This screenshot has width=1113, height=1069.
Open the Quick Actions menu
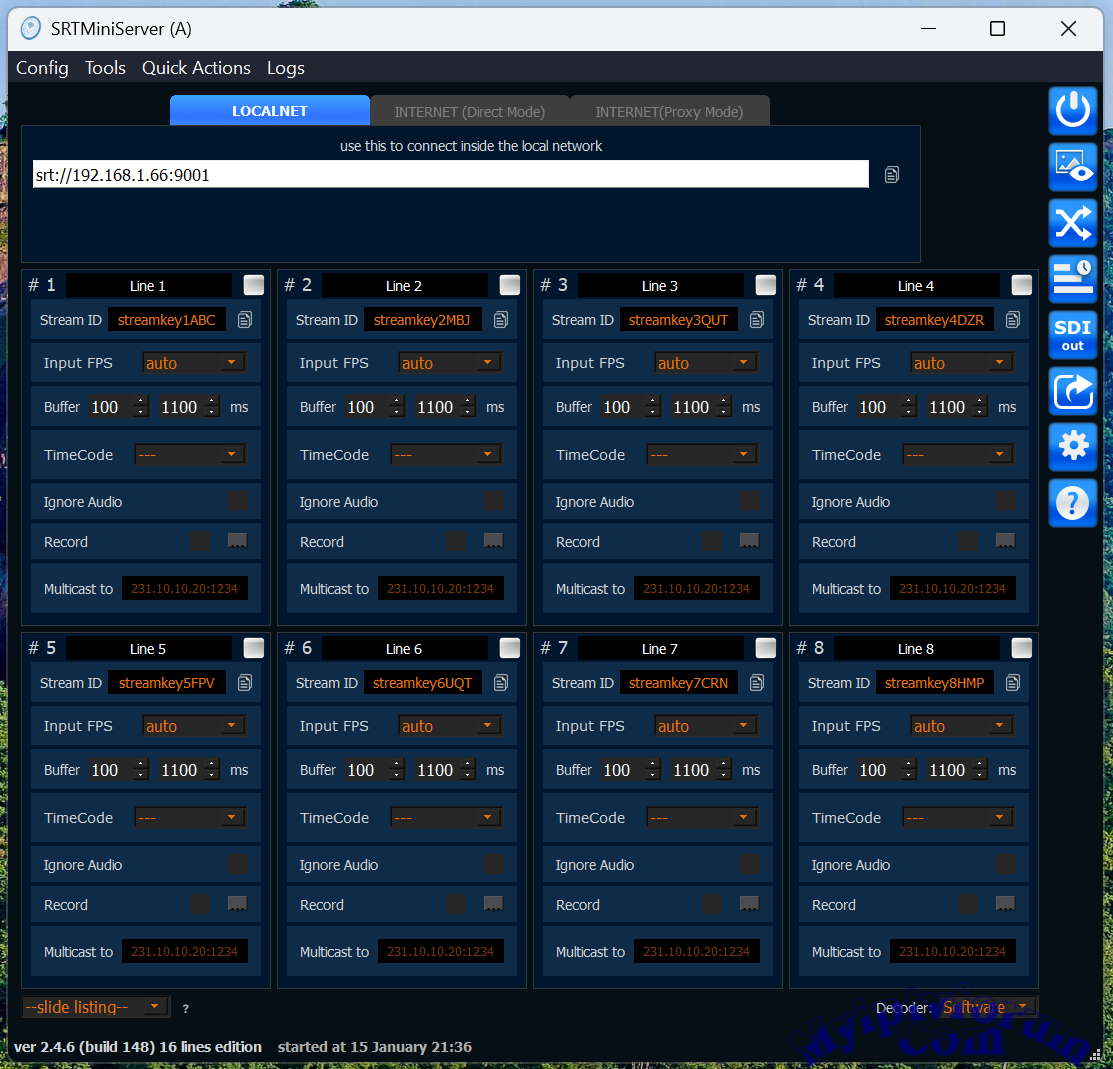coord(196,68)
